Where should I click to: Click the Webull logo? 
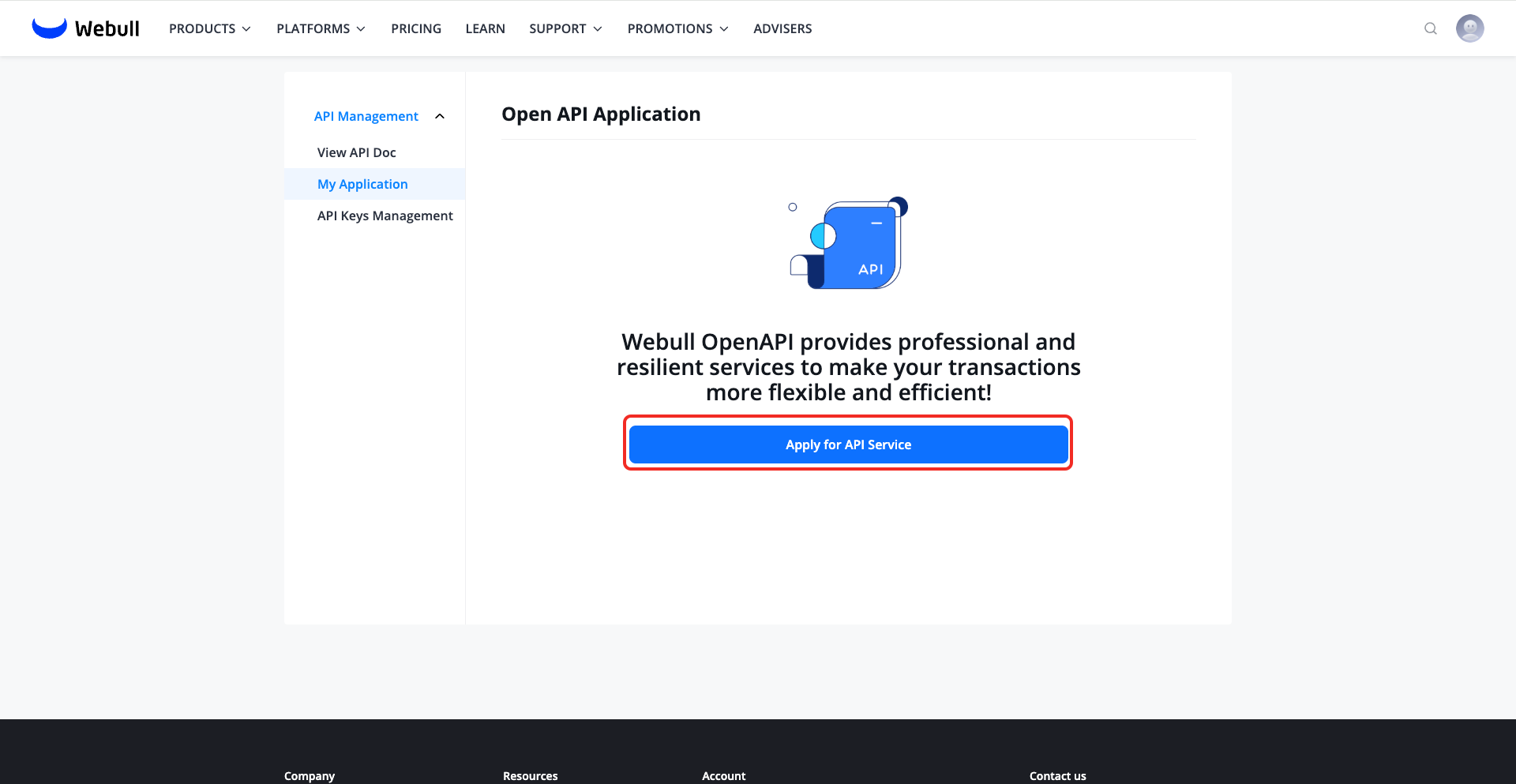(85, 28)
